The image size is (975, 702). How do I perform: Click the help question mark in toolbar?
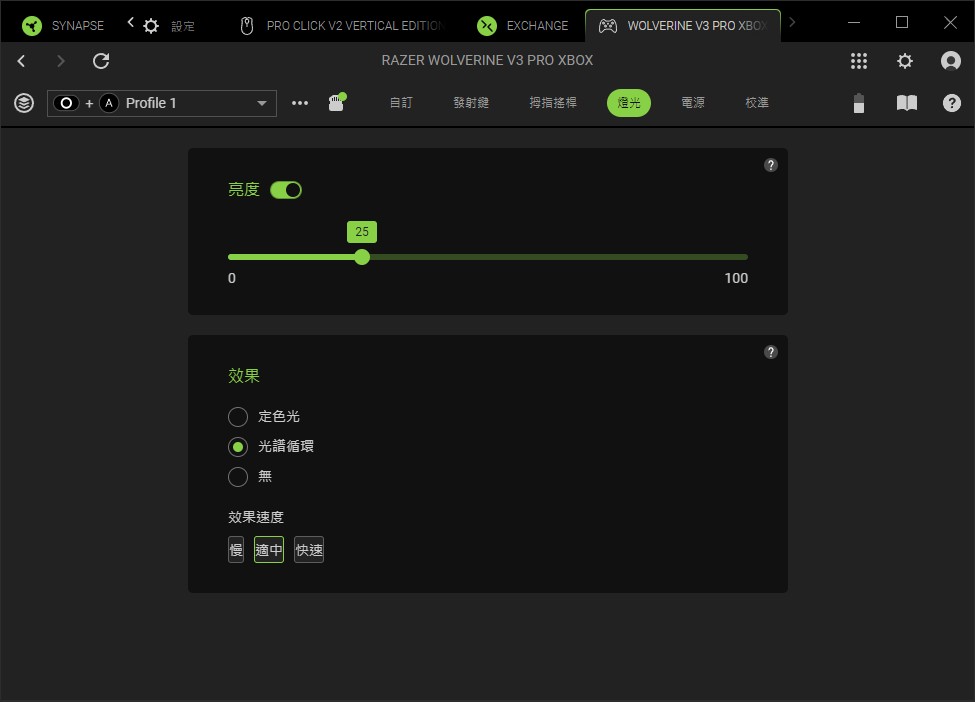(951, 103)
